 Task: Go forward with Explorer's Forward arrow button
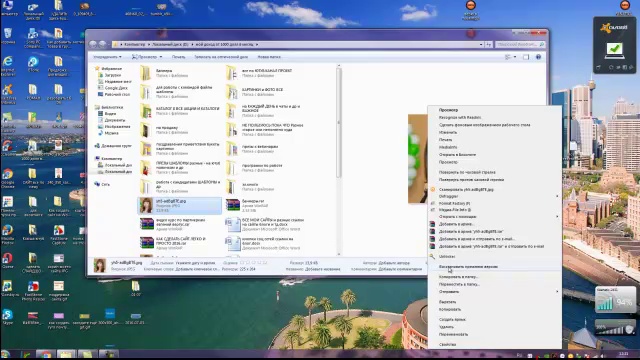[x=102, y=44]
